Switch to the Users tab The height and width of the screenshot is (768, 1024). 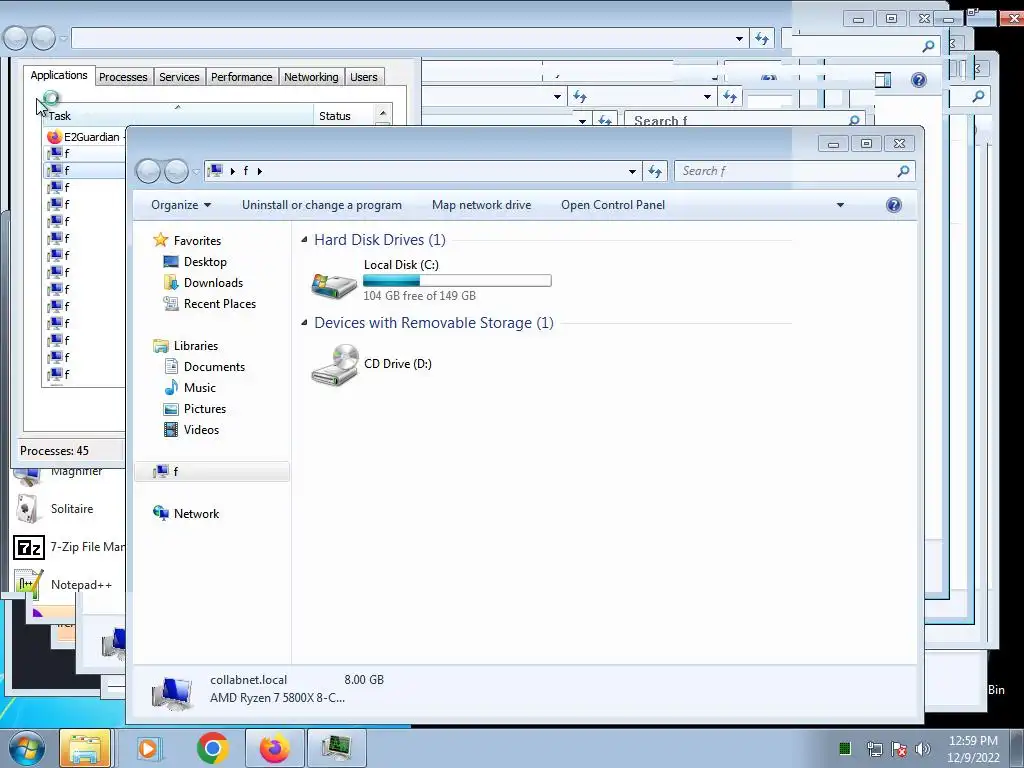click(x=363, y=77)
